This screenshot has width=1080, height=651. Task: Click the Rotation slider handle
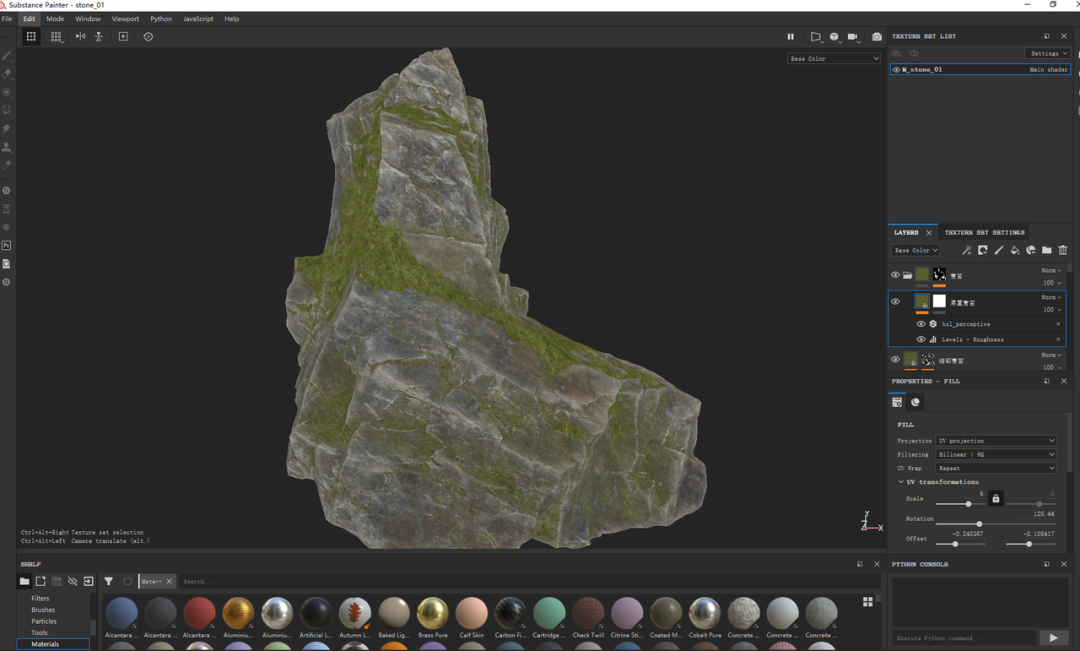click(x=979, y=524)
